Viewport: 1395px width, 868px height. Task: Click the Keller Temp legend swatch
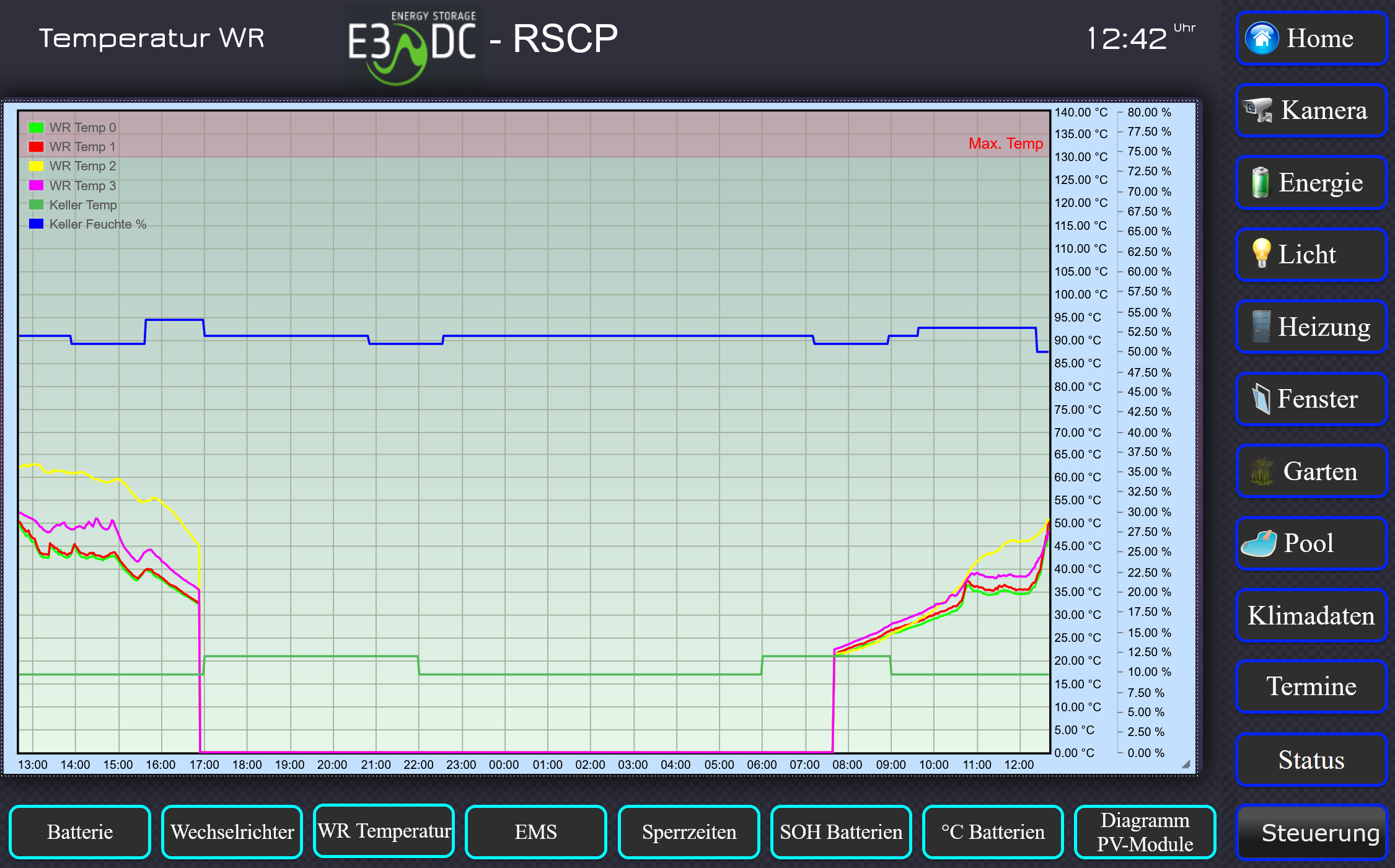coord(36,204)
